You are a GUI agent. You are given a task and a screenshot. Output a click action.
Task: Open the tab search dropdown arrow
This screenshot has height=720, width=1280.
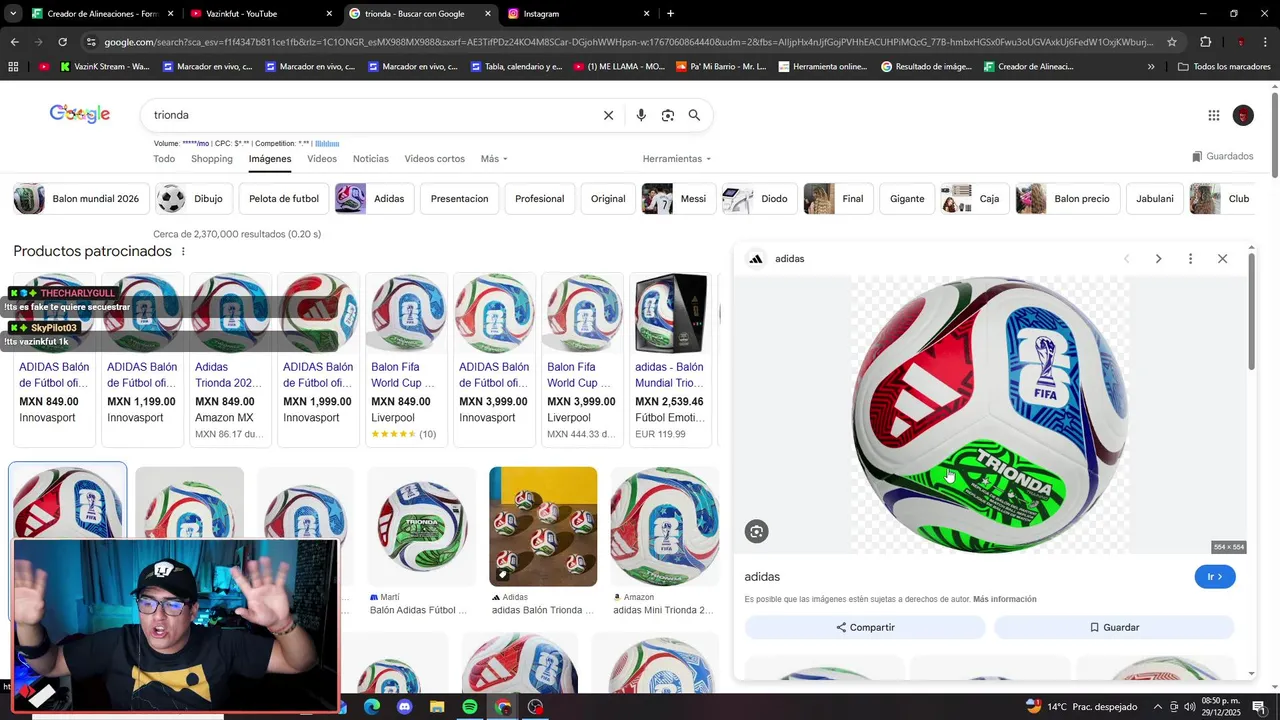tap(13, 14)
